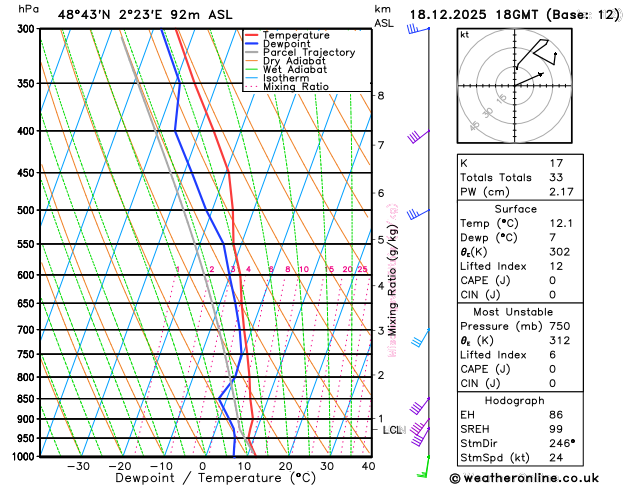This screenshot has height=486, width=629.
Task: Click the 40 temperature axis label
Action: [368, 466]
